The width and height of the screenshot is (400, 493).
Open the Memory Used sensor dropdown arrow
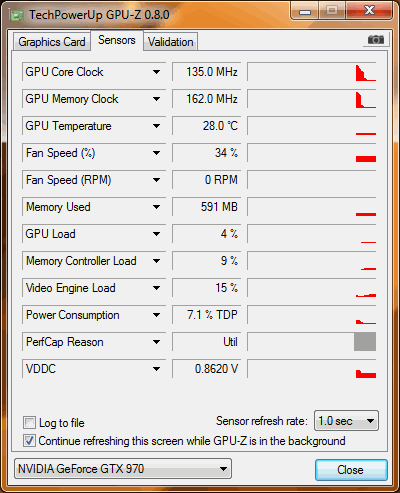[156, 207]
